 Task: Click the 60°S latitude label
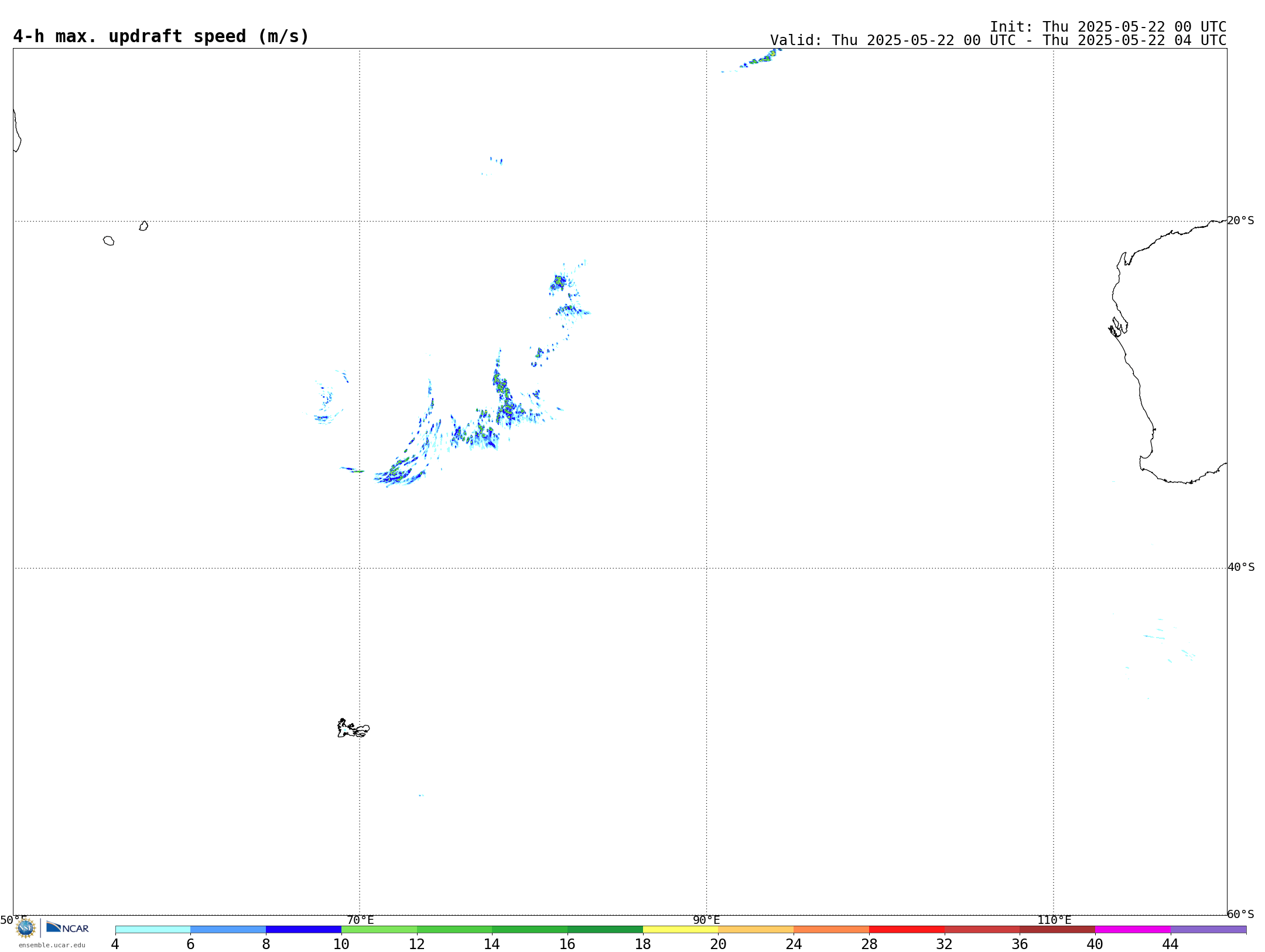[x=1241, y=914]
